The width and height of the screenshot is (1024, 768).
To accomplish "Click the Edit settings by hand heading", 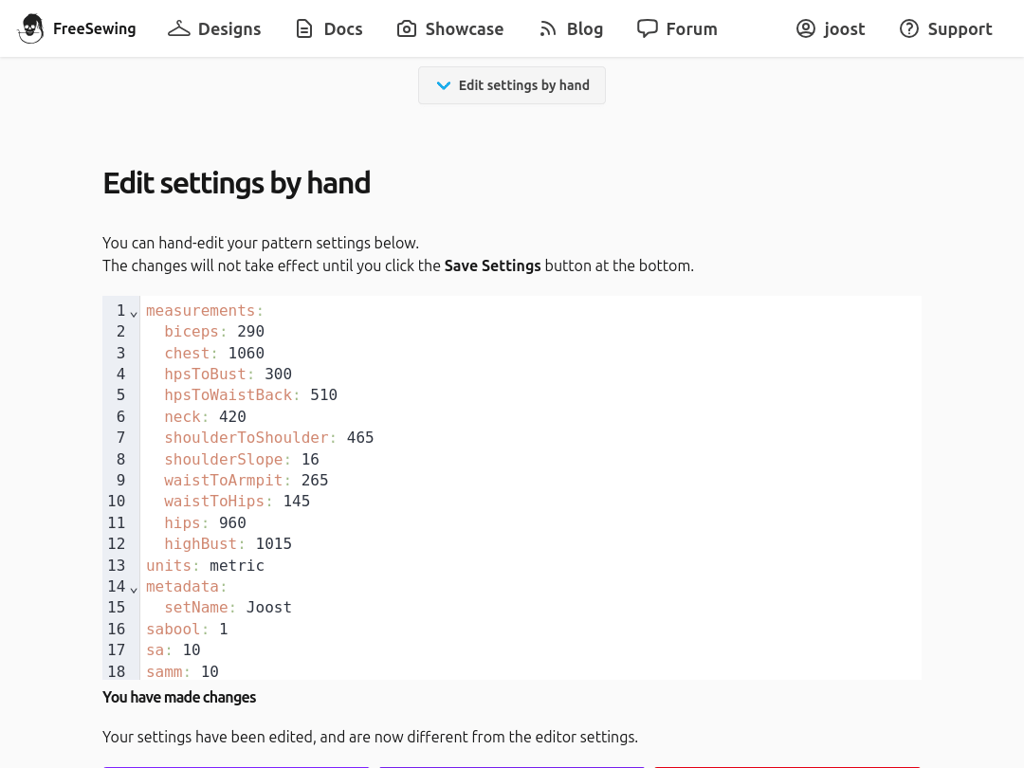I will point(236,183).
